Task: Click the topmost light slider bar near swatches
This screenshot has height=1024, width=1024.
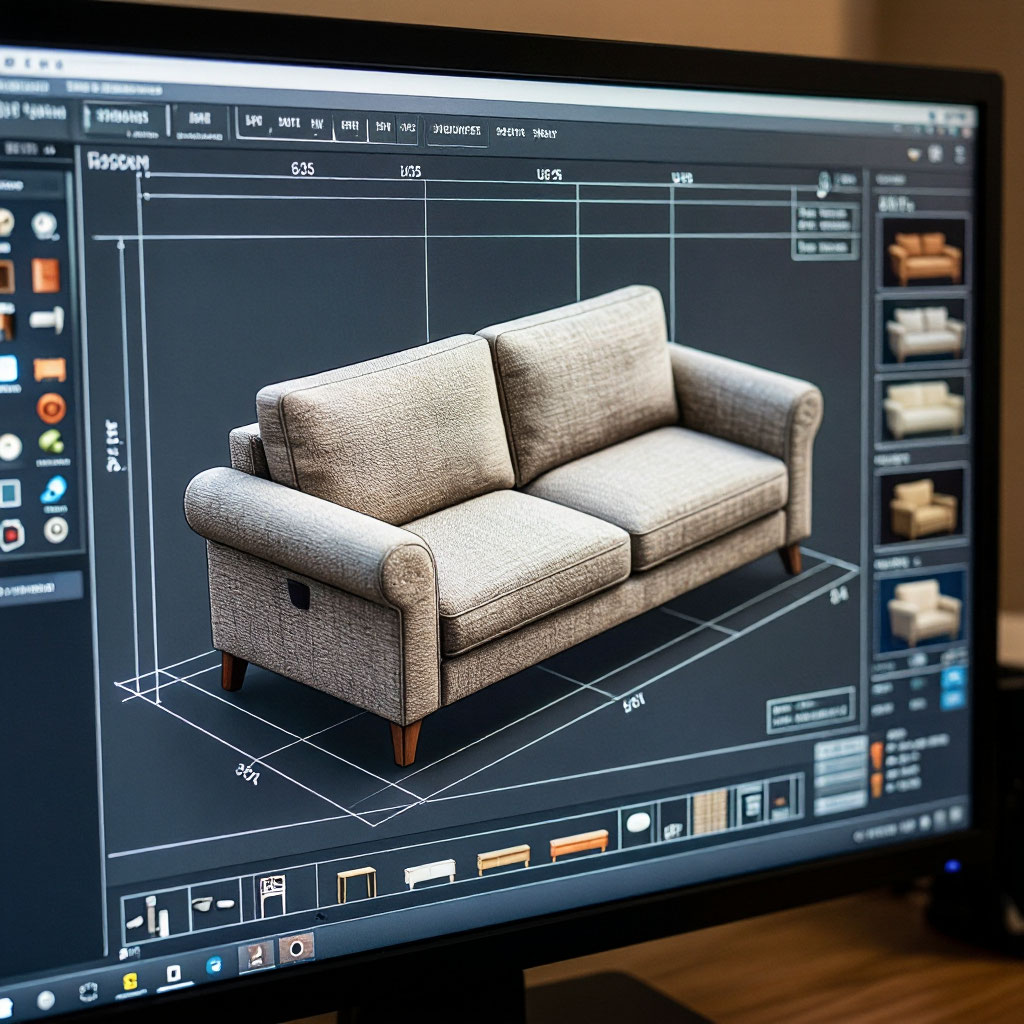Action: click(x=840, y=749)
